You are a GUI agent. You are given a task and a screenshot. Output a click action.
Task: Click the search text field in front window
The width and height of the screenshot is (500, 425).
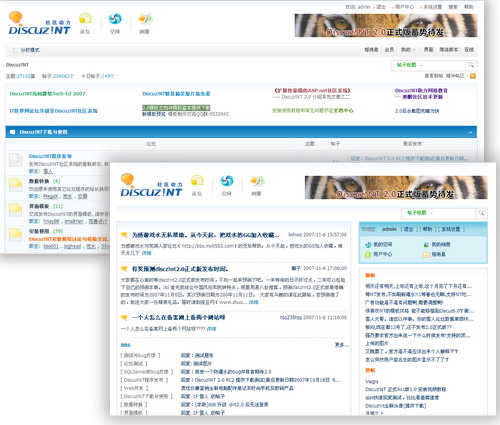(x=455, y=213)
